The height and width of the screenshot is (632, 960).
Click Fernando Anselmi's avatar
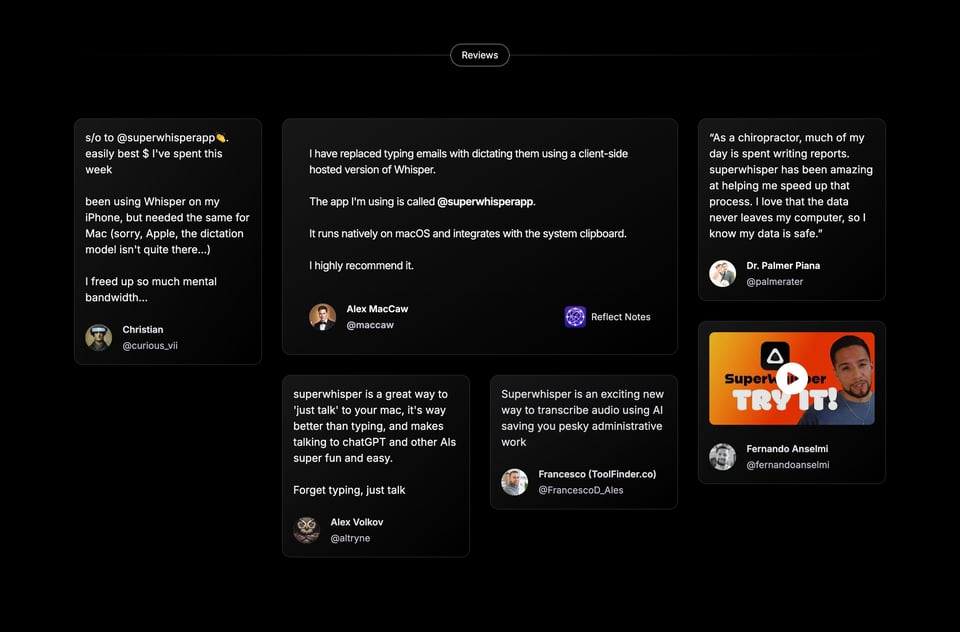point(722,456)
